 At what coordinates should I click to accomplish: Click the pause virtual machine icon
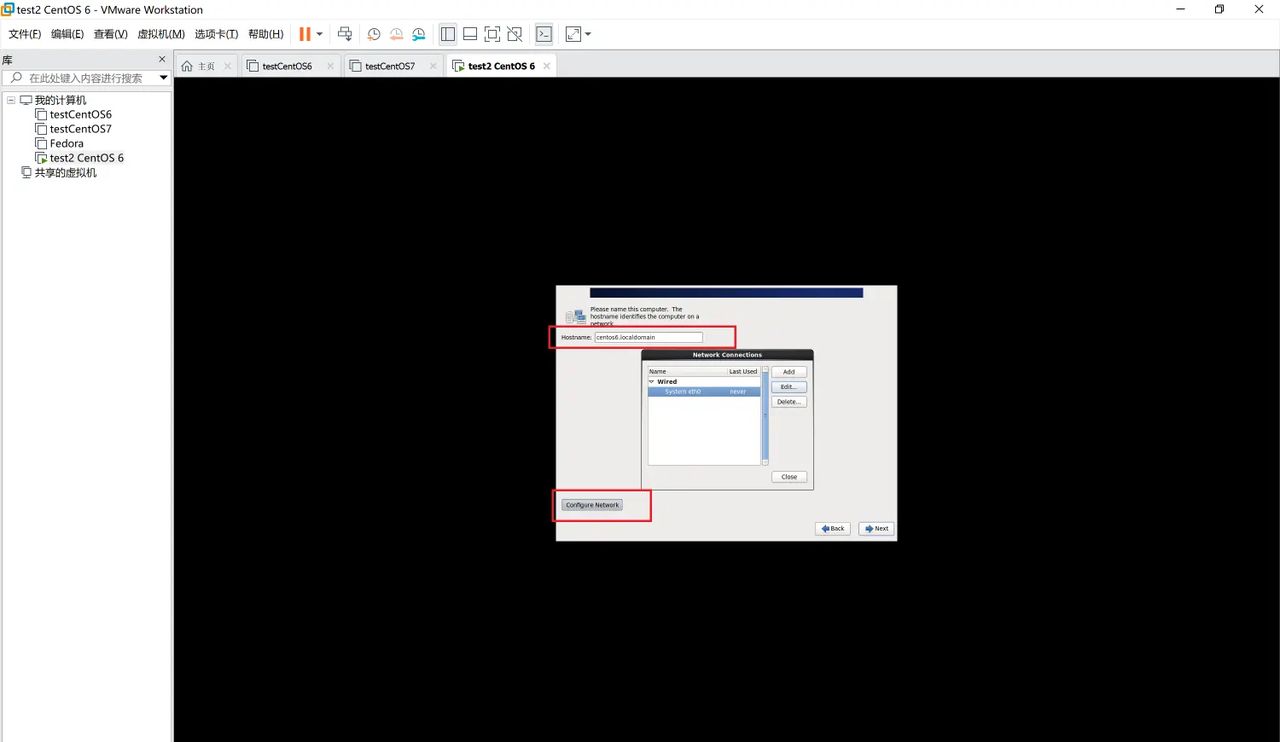(x=305, y=34)
